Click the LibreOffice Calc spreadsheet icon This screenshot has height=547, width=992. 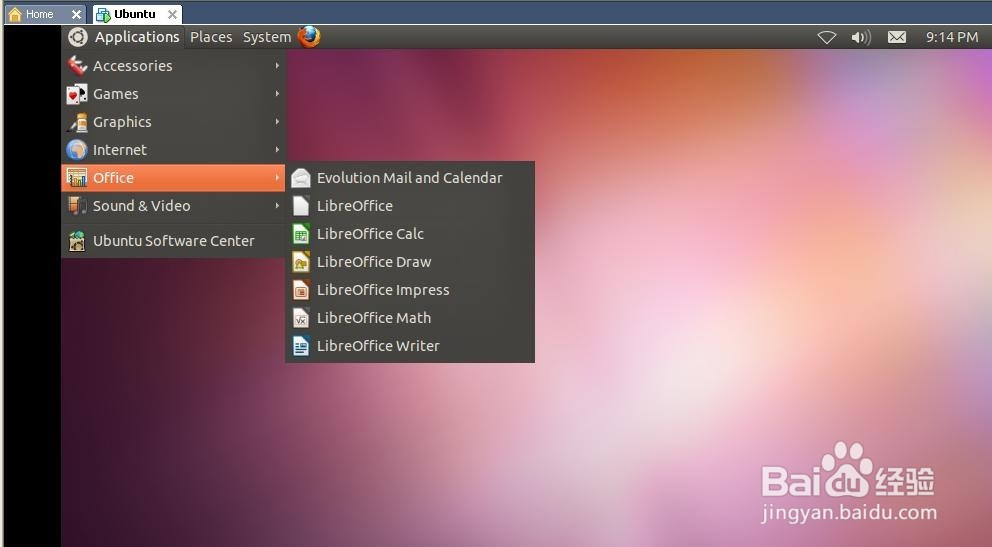(301, 234)
